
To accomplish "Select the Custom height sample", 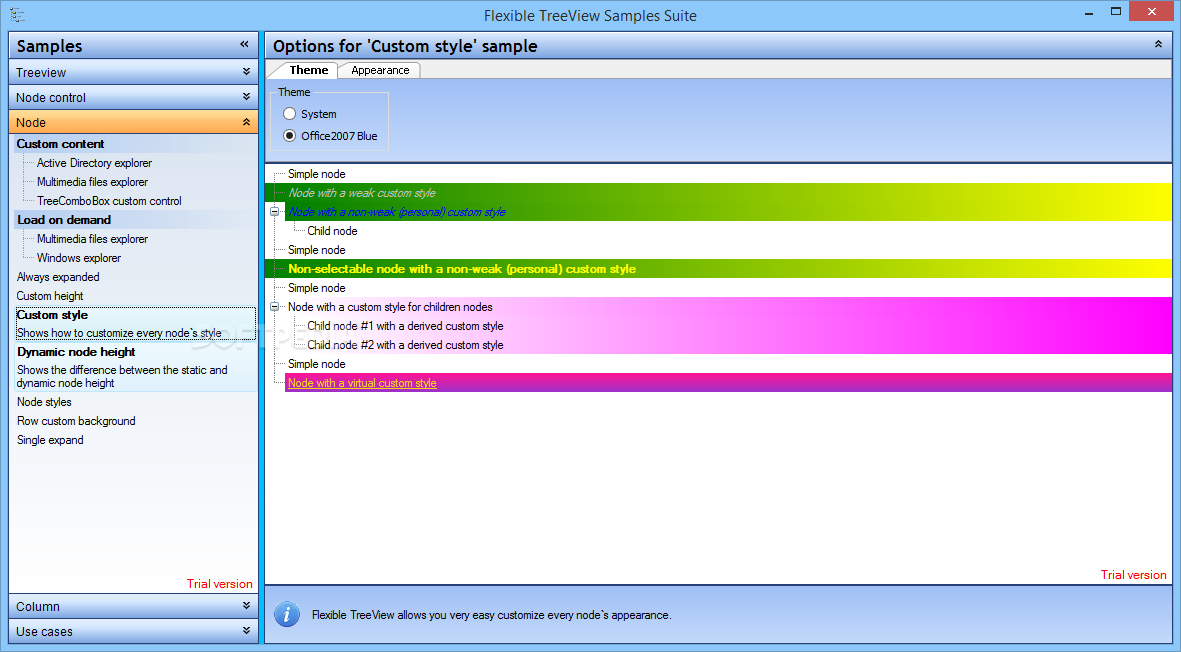I will [x=50, y=296].
